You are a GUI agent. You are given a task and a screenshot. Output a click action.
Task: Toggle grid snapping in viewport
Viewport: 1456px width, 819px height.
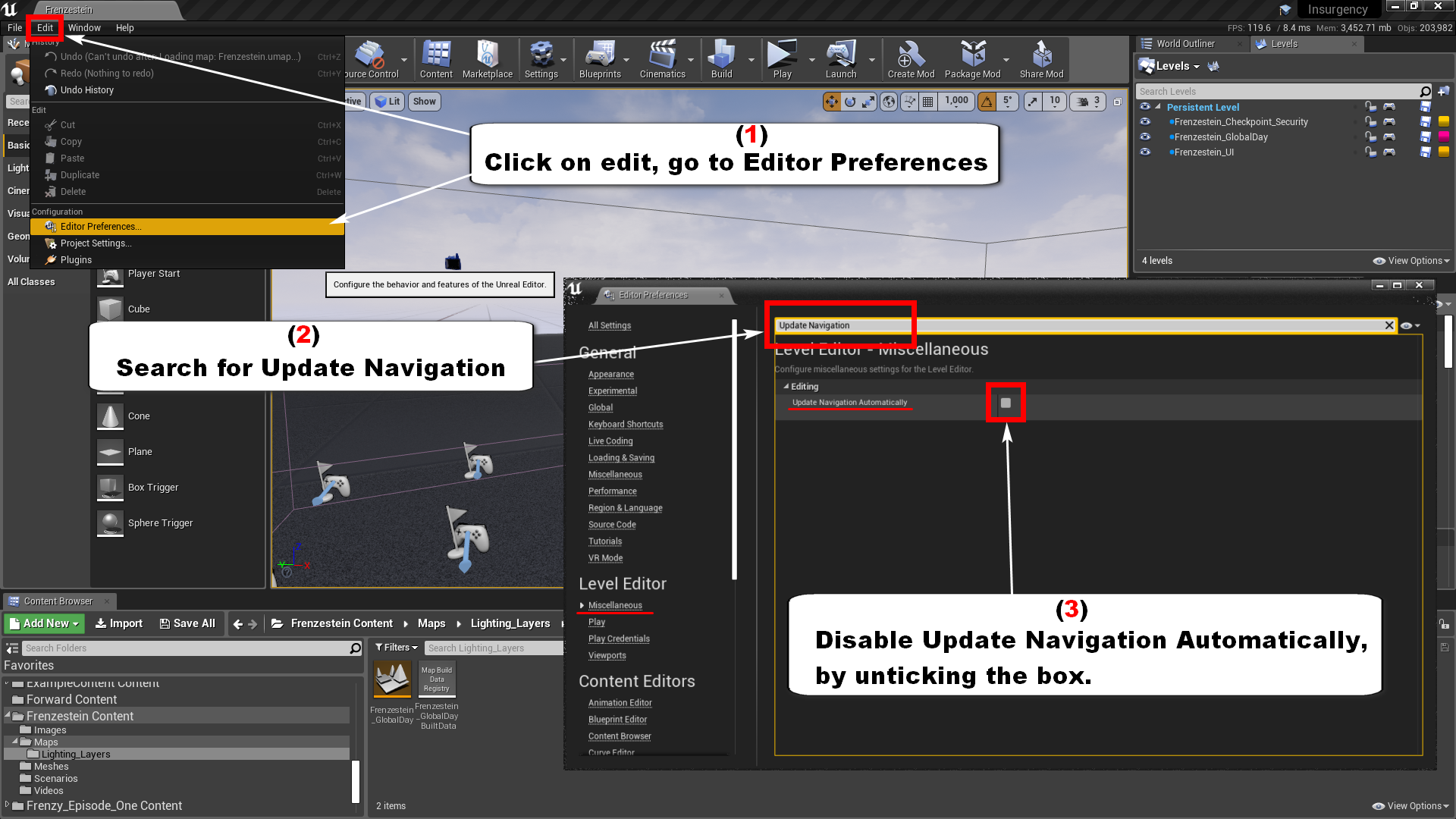(927, 102)
